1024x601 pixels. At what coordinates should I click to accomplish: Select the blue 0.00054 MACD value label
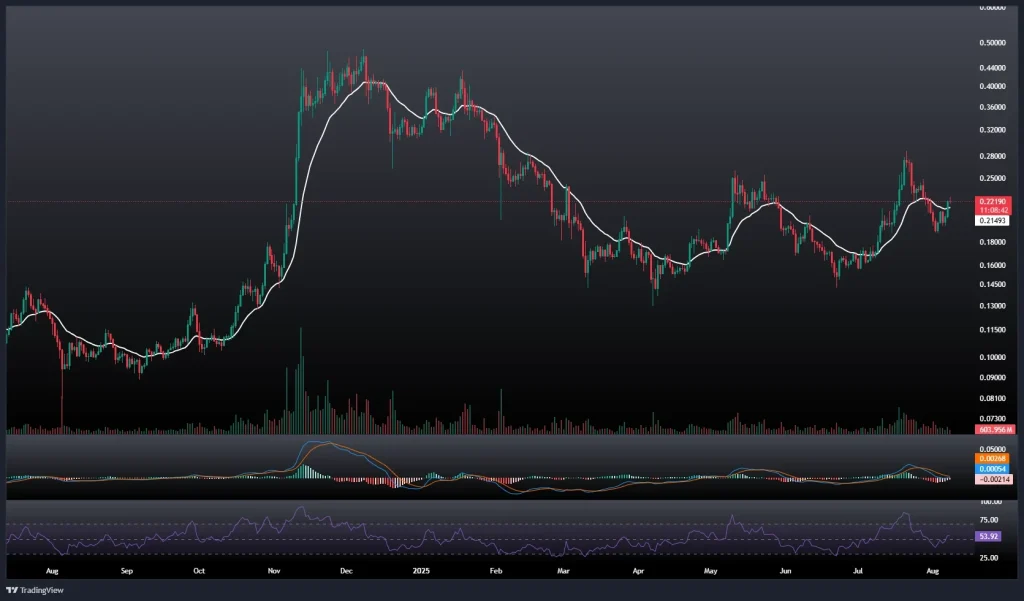(992, 469)
